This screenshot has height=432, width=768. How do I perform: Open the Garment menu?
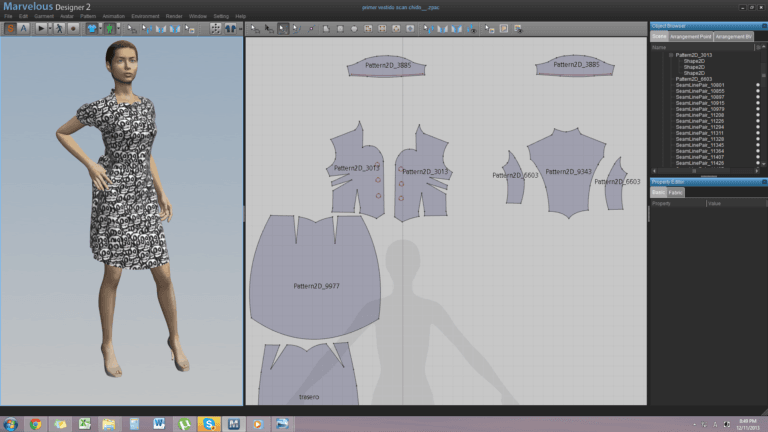point(44,17)
